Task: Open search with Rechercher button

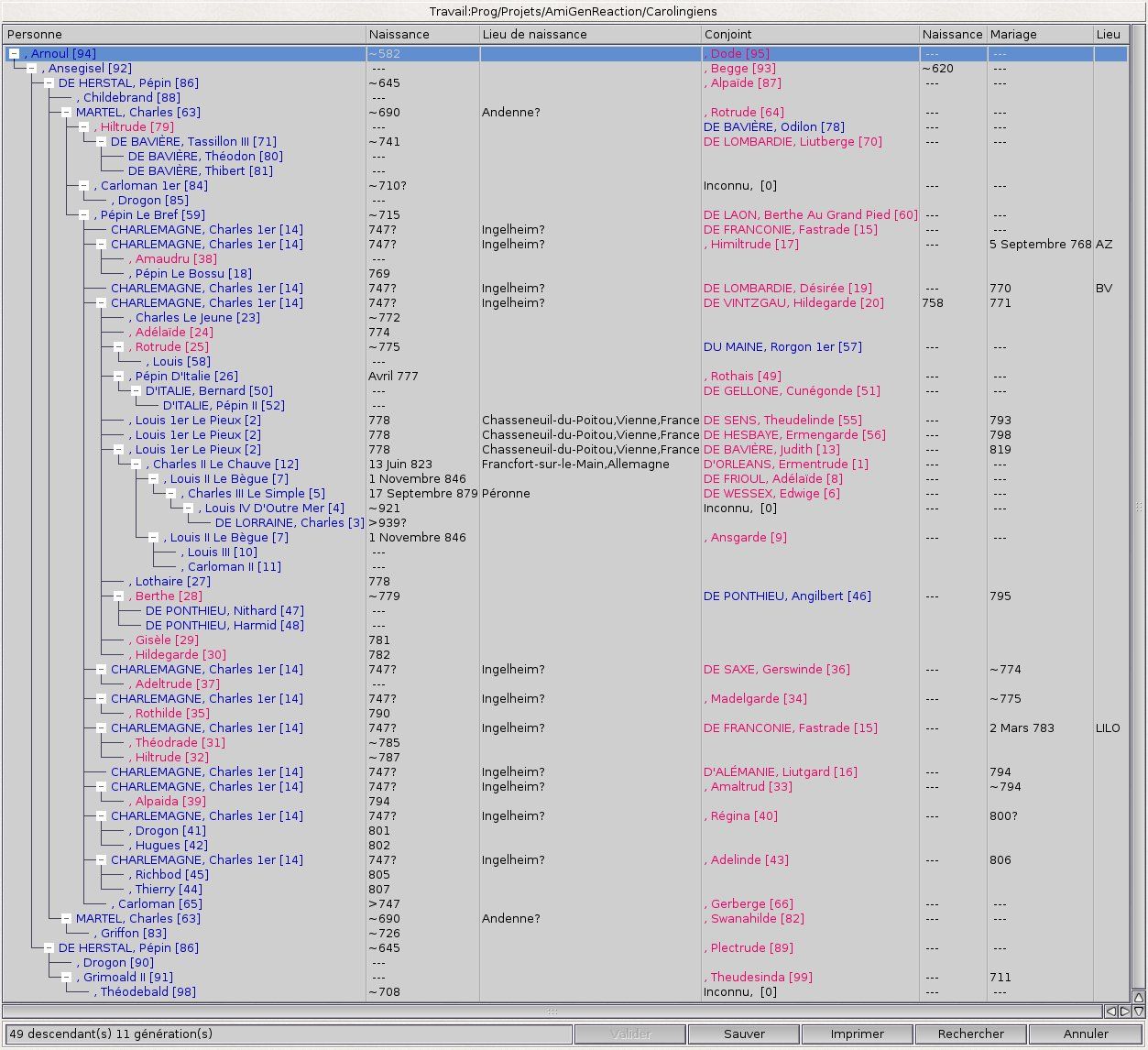Action: (970, 1034)
